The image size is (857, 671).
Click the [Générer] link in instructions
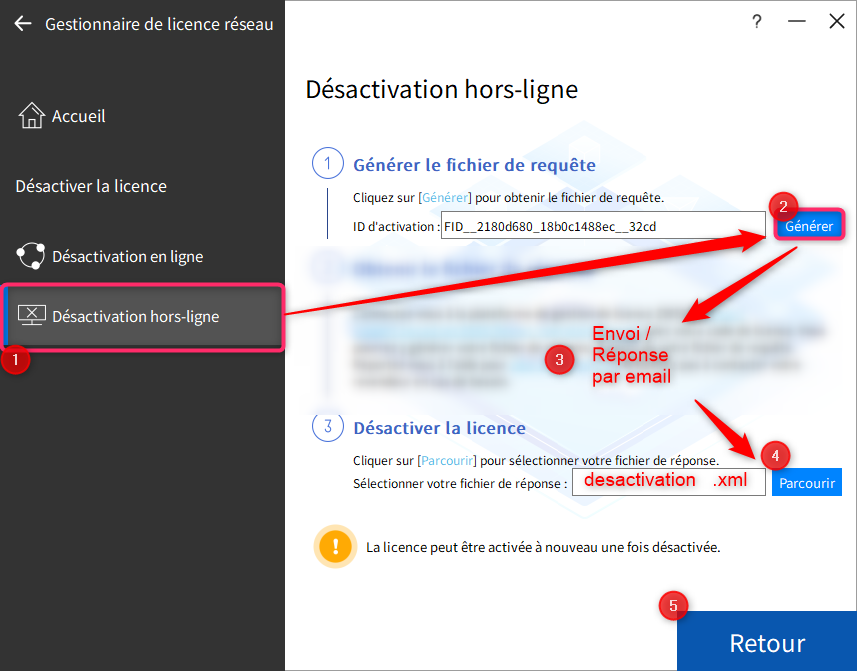(x=445, y=198)
